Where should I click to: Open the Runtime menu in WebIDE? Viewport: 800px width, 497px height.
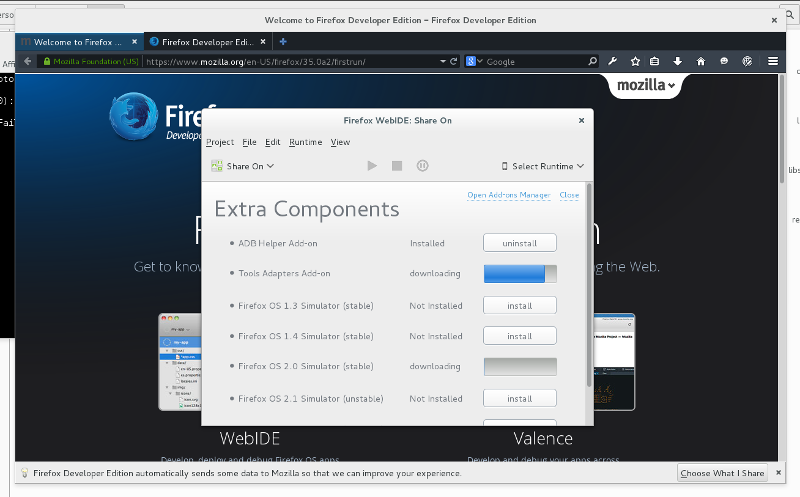pyautogui.click(x=306, y=142)
